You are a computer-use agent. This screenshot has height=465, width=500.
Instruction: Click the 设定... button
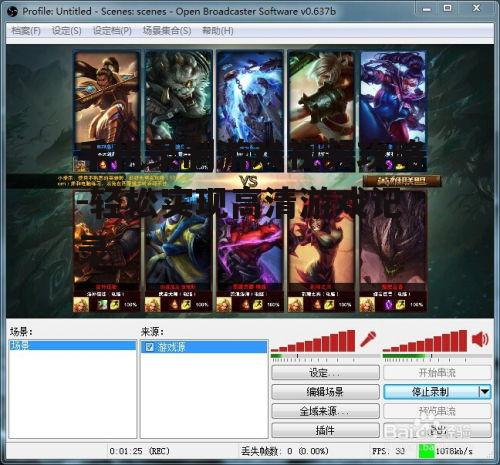pyautogui.click(x=325, y=373)
